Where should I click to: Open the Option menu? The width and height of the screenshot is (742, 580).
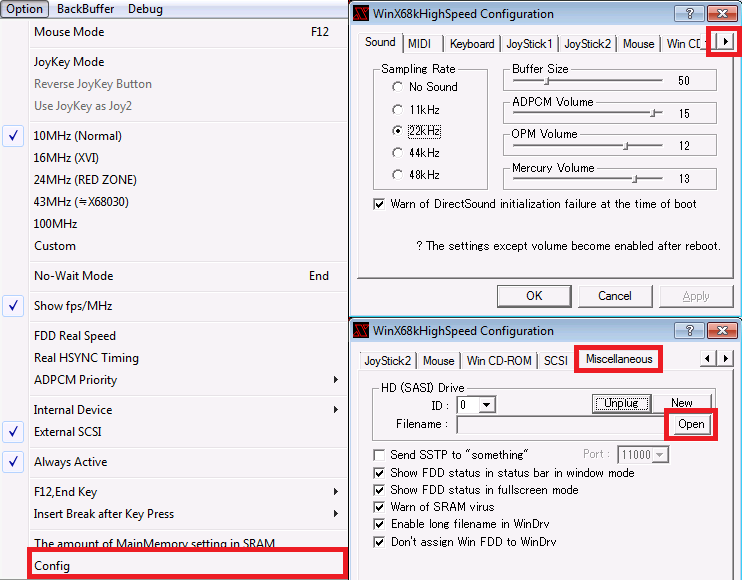click(x=24, y=9)
